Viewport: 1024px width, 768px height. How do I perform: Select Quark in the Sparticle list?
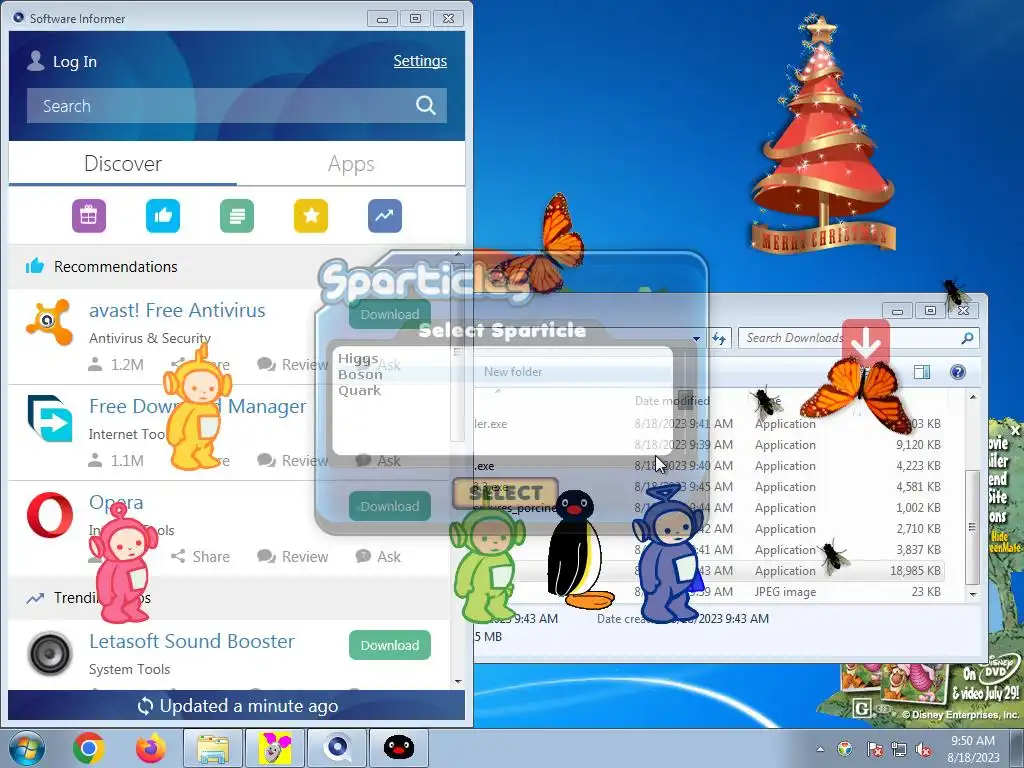pyautogui.click(x=359, y=391)
